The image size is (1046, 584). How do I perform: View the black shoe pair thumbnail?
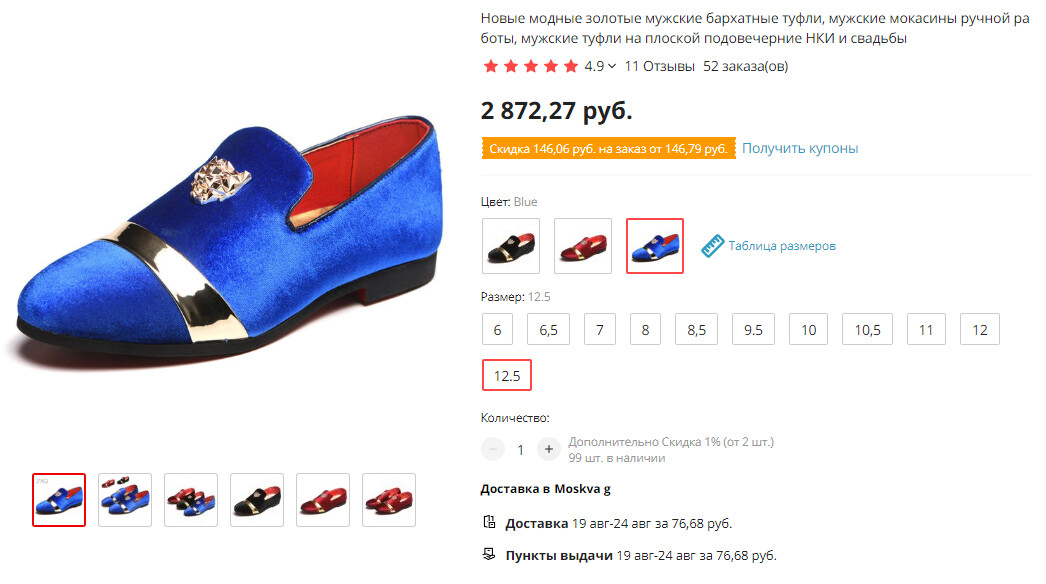(x=257, y=500)
